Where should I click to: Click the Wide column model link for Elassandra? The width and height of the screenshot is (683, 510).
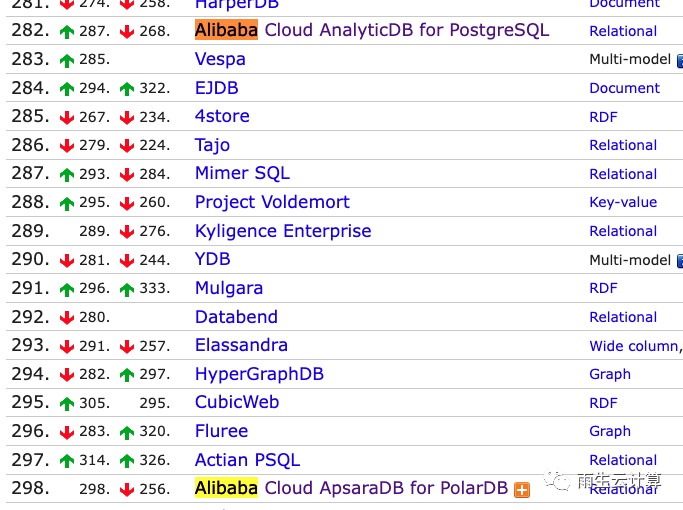pos(634,346)
